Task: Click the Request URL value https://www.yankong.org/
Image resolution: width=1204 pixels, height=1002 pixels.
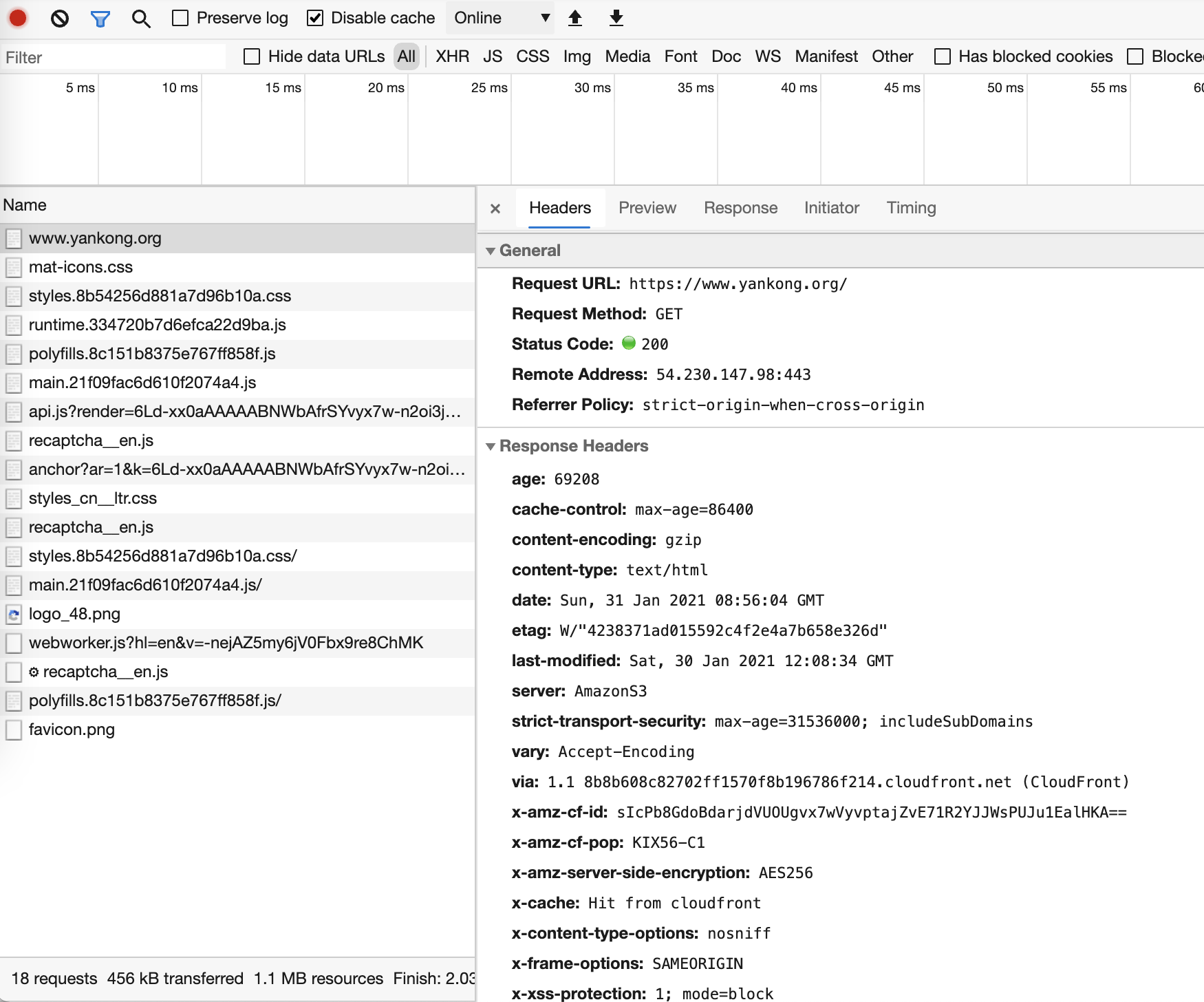Action: pos(738,284)
